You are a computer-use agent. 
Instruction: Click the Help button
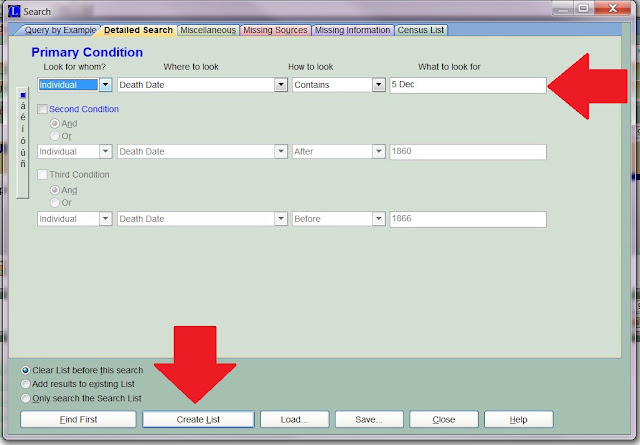click(x=518, y=419)
